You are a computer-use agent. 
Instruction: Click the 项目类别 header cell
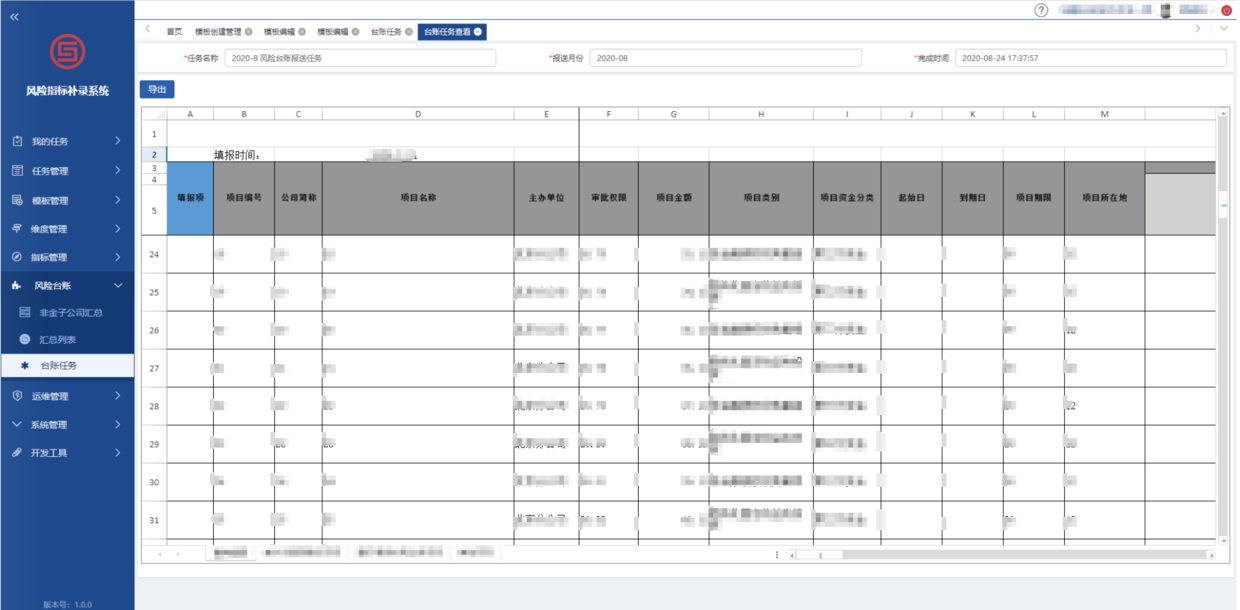pos(761,198)
